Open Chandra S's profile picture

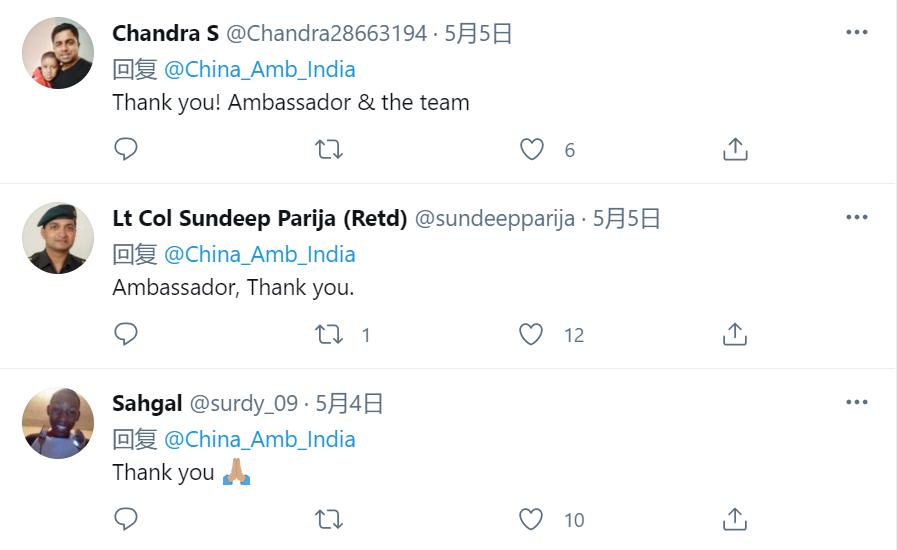58,53
